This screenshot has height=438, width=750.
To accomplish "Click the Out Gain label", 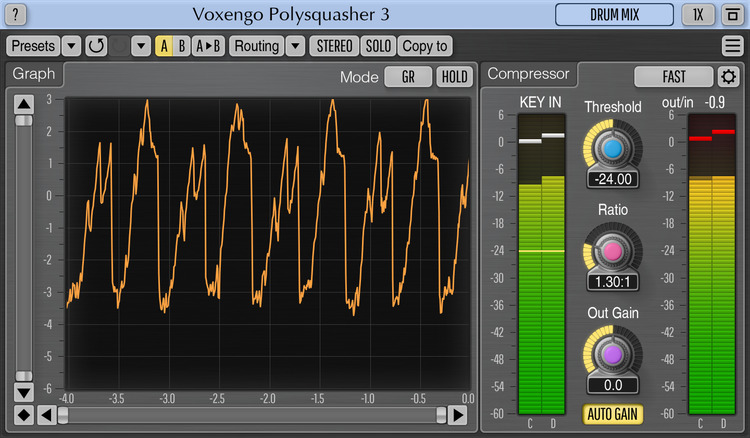I will (x=613, y=313).
